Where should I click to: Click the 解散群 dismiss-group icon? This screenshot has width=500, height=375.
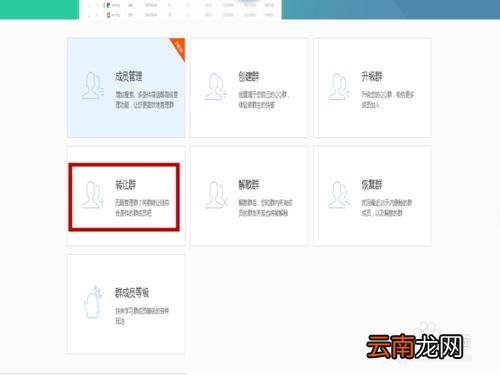[x=216, y=195]
